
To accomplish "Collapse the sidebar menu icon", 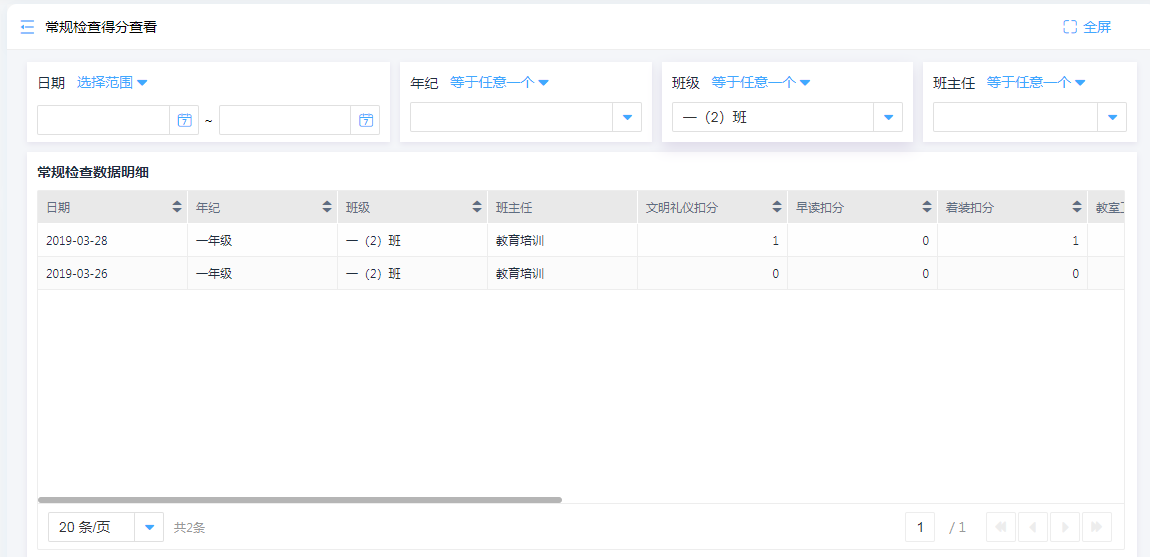I will (x=27, y=27).
